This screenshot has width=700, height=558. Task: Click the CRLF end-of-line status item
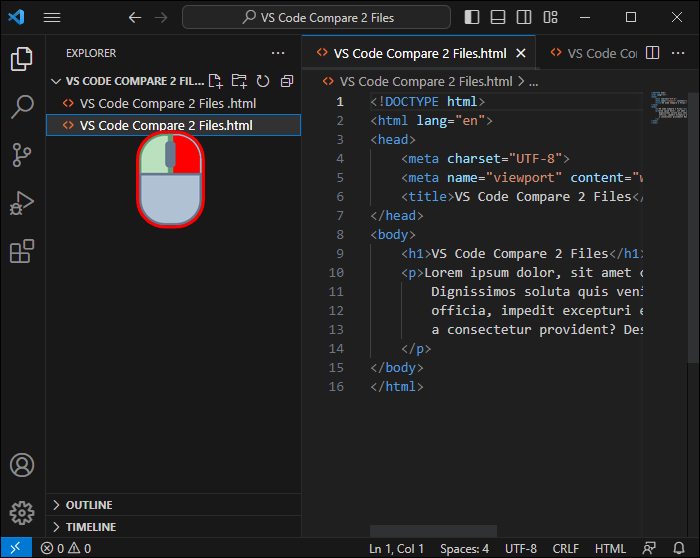pyautogui.click(x=566, y=548)
